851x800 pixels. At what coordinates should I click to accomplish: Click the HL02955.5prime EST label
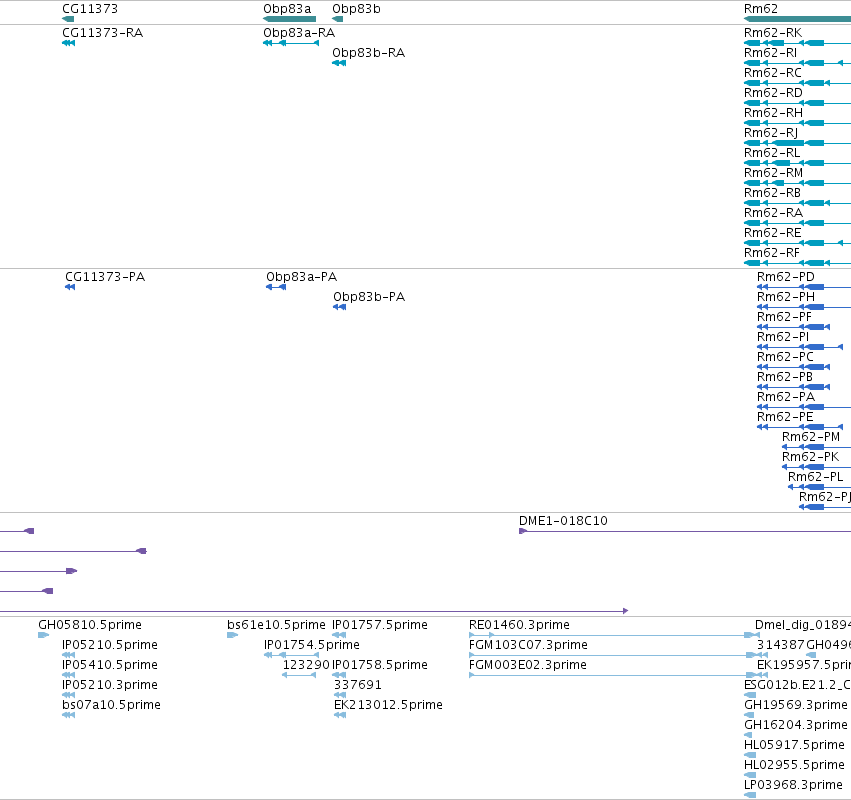(794, 766)
